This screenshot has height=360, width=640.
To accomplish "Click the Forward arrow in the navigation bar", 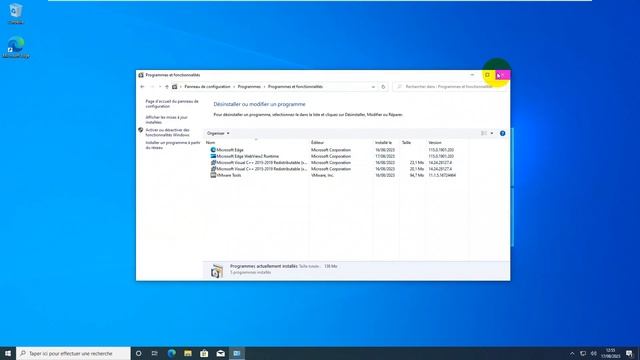I will click(x=152, y=87).
